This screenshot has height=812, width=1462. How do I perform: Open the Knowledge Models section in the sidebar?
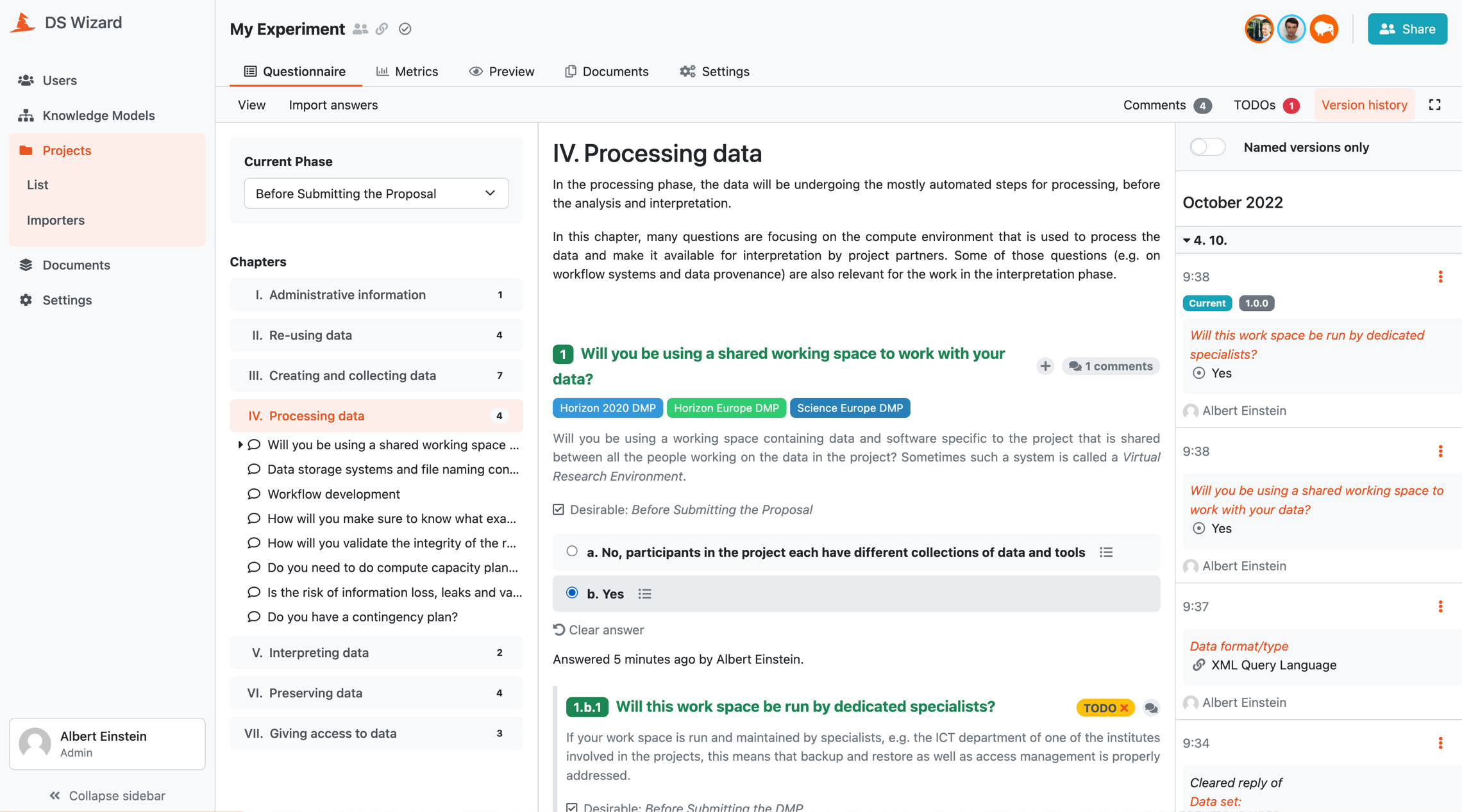click(99, 115)
